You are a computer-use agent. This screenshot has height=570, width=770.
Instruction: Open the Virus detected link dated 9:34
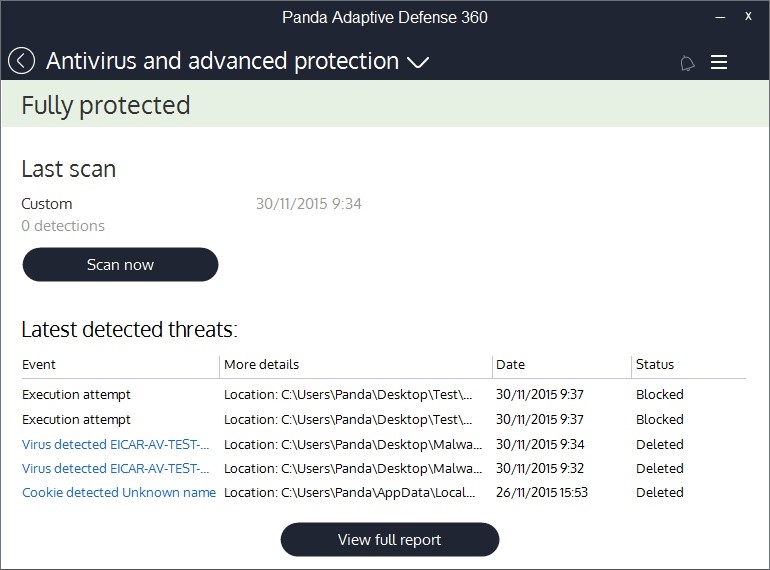(x=116, y=444)
